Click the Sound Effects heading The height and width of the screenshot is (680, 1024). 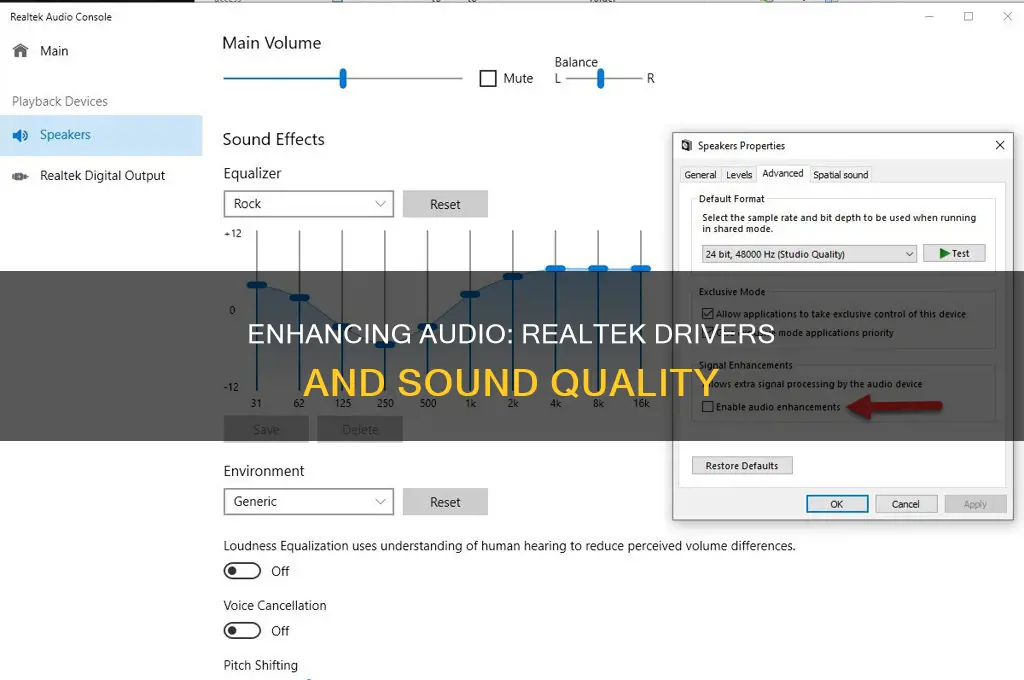(274, 139)
